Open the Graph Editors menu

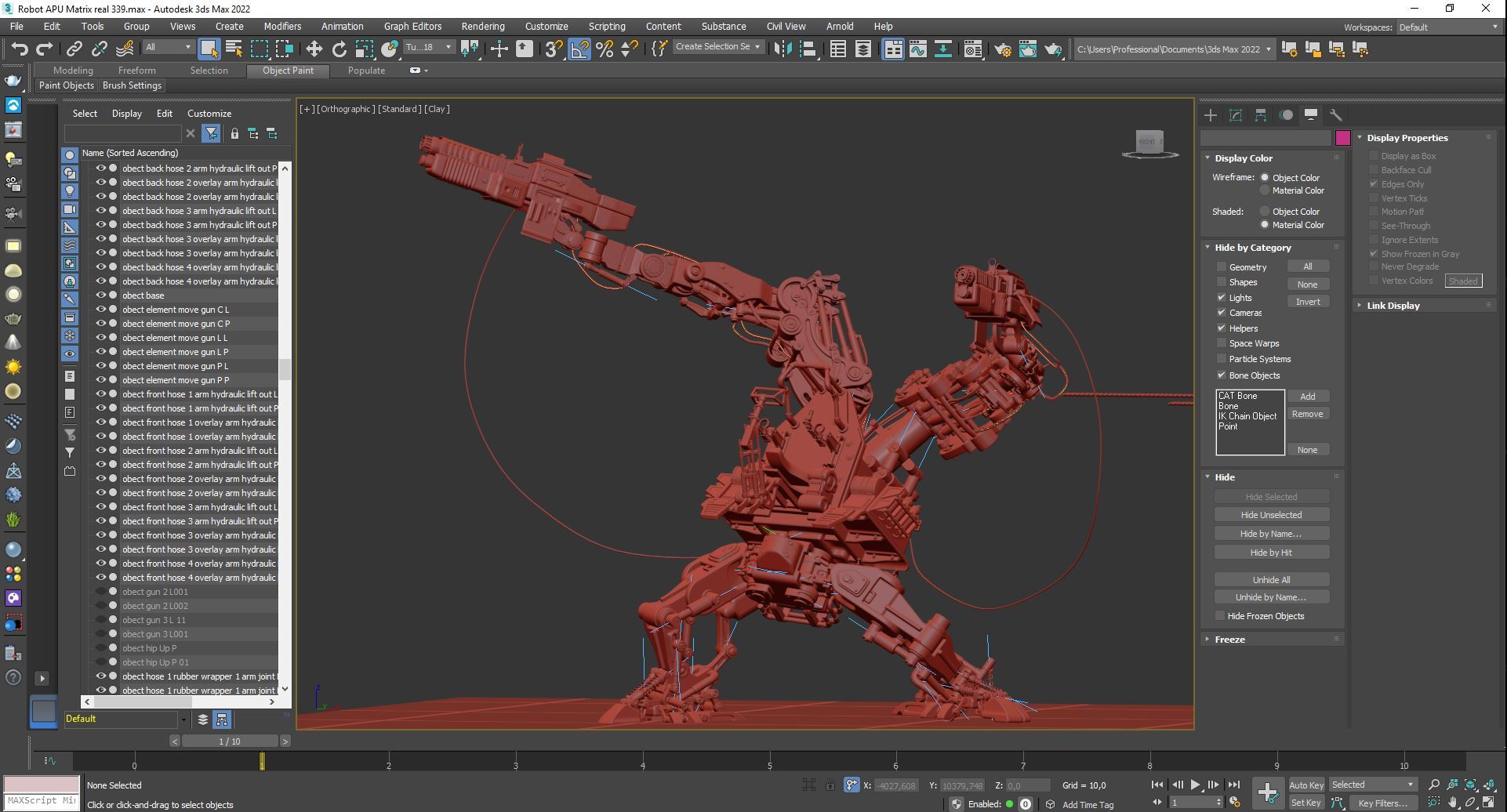[x=412, y=27]
